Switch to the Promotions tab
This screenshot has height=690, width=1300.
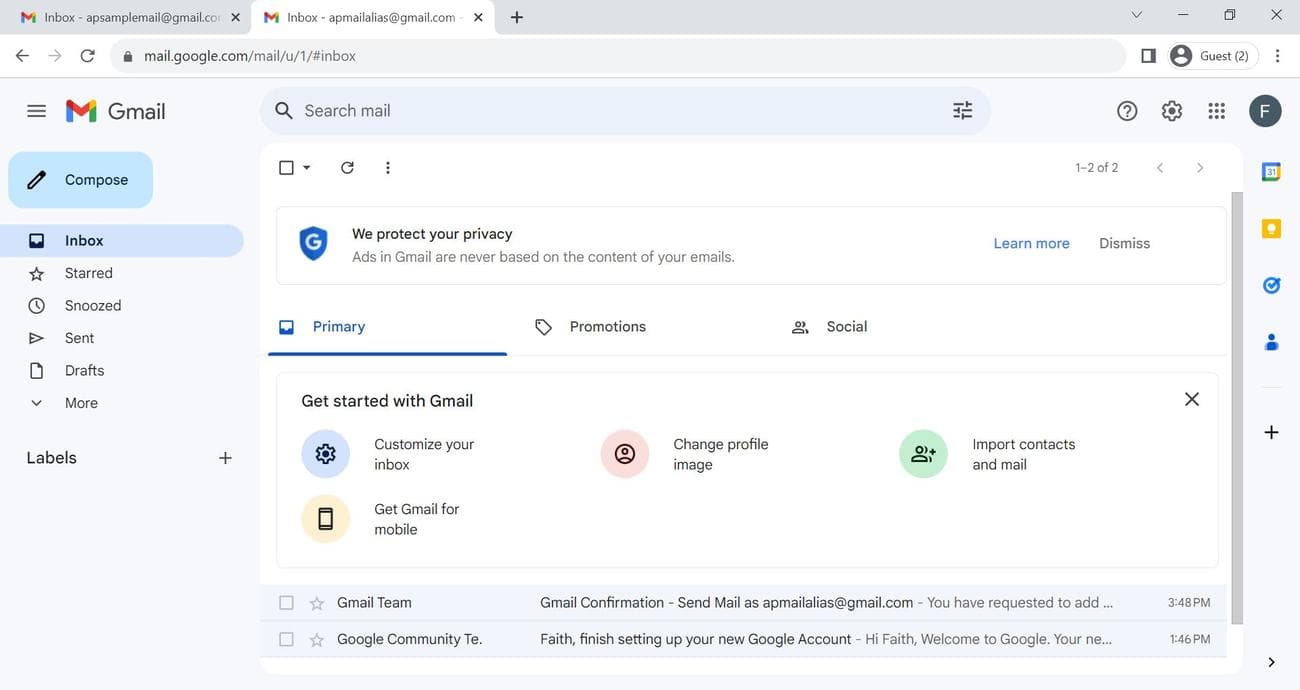pos(607,326)
